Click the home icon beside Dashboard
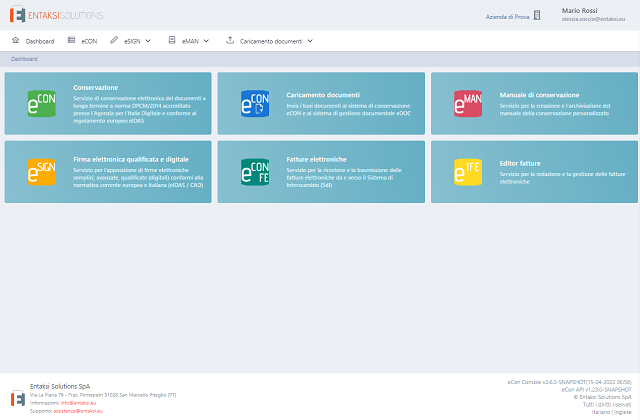Image resolution: width=640 pixels, height=420 pixels. click(16, 40)
